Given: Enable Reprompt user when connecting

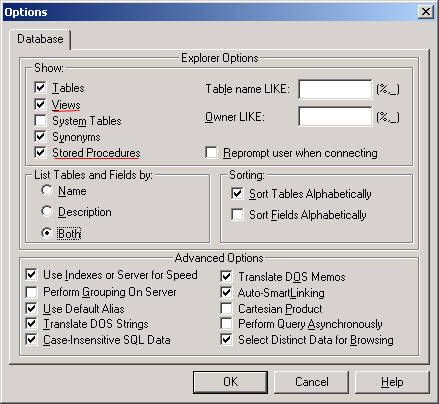Looking at the screenshot, I should [211, 153].
